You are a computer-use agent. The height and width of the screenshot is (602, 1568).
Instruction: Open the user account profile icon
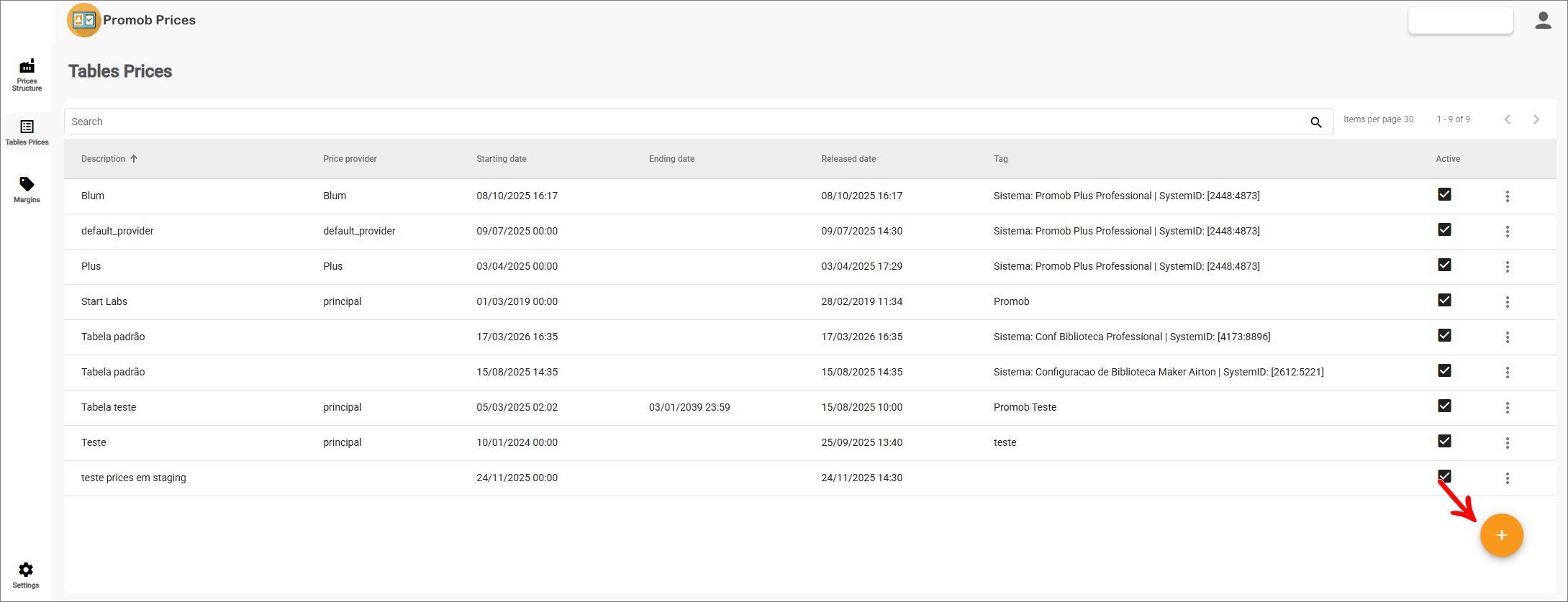click(x=1543, y=20)
